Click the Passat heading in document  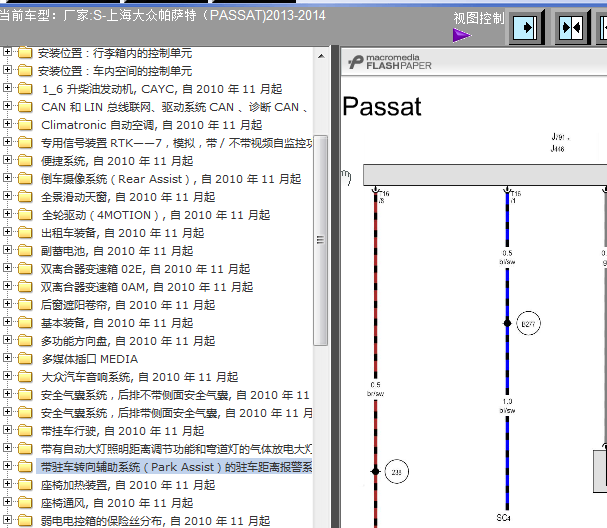[382, 106]
